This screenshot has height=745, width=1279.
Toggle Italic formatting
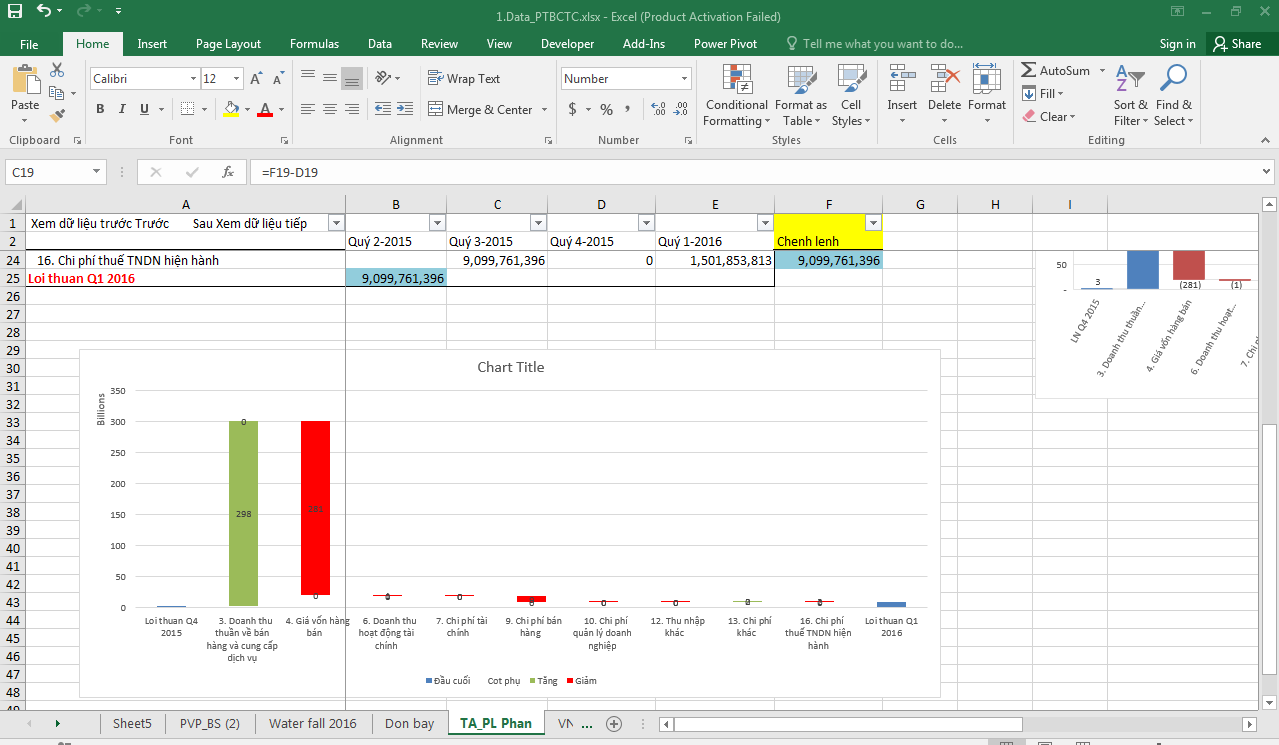[x=122, y=109]
